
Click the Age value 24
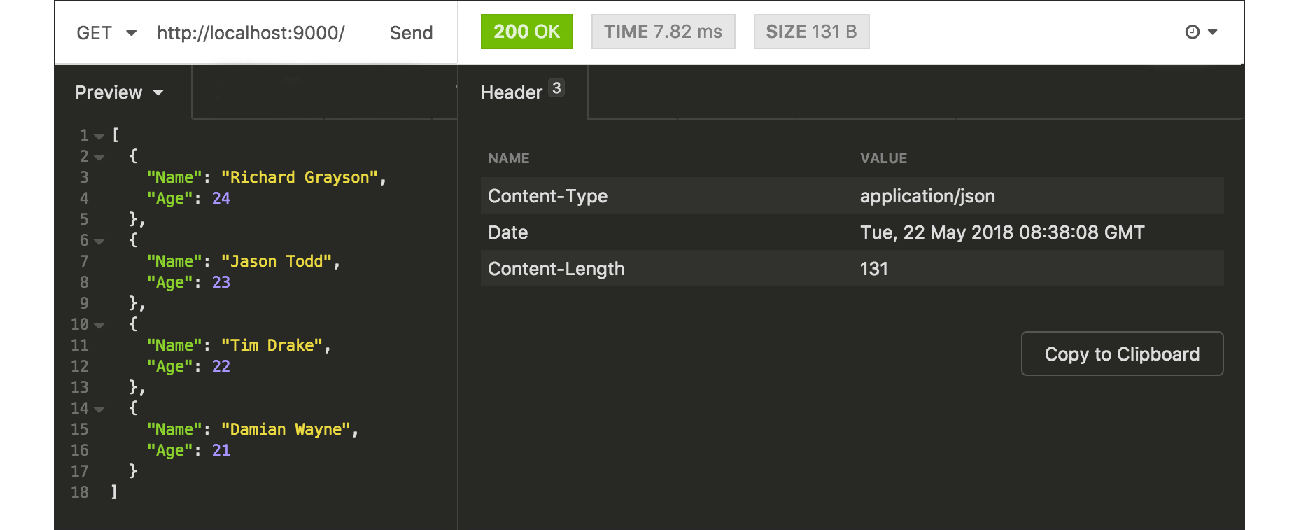click(x=221, y=198)
